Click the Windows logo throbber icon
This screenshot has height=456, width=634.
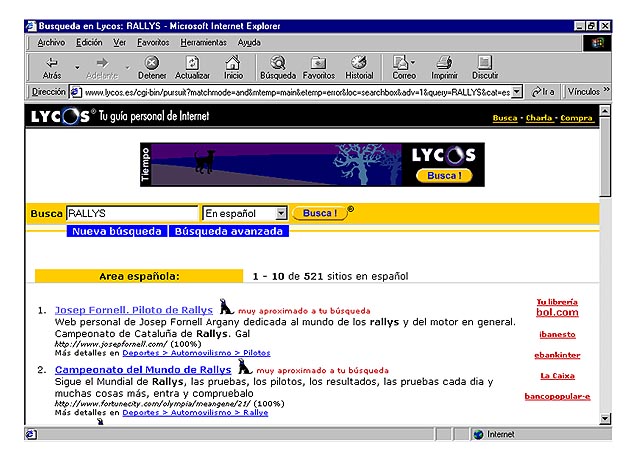tap(597, 43)
